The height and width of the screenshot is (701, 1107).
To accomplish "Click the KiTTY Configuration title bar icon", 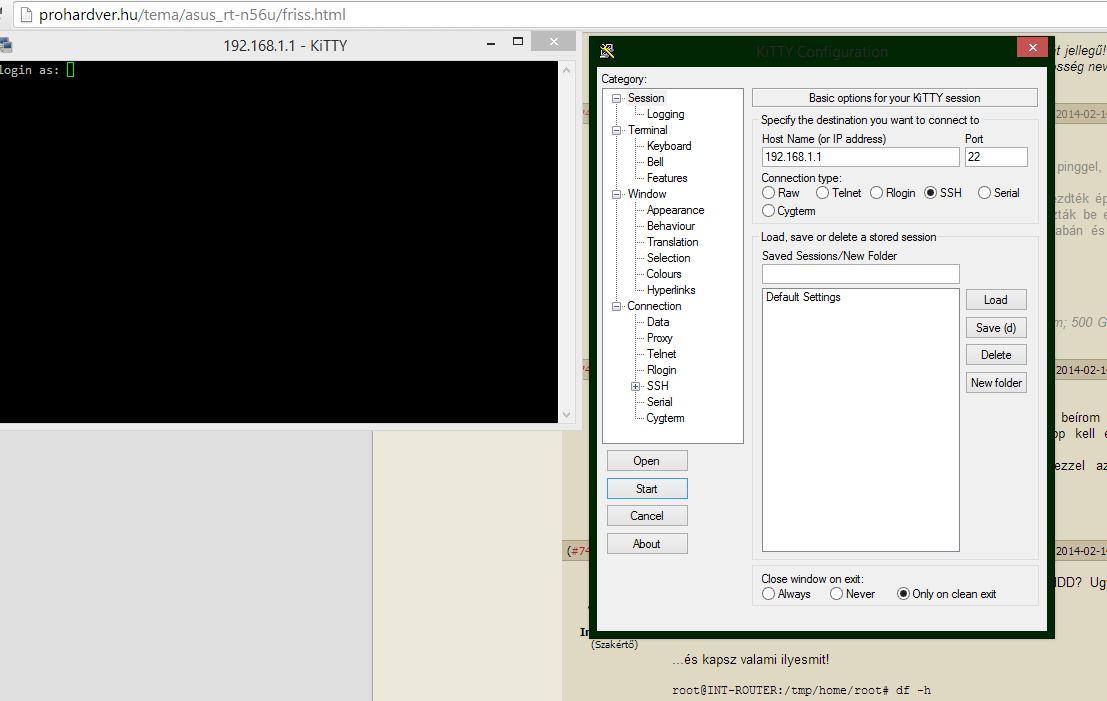I will [x=606, y=51].
